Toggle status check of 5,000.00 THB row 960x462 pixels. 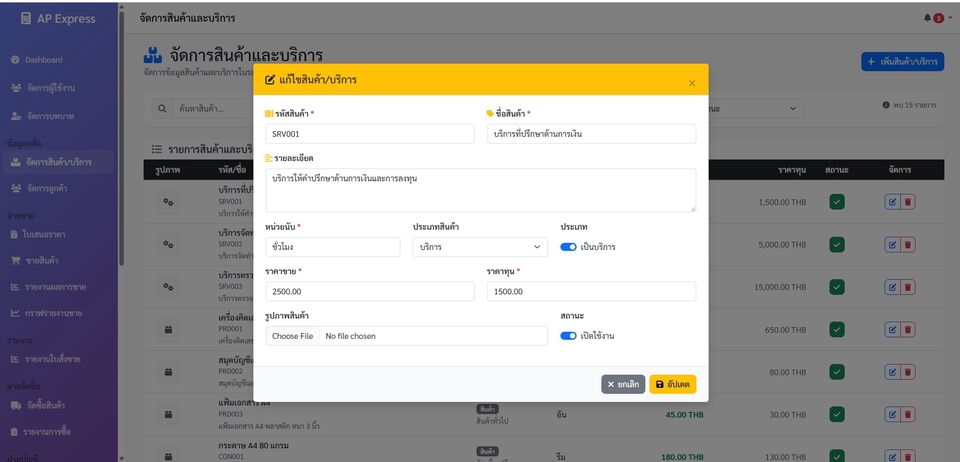tap(837, 245)
